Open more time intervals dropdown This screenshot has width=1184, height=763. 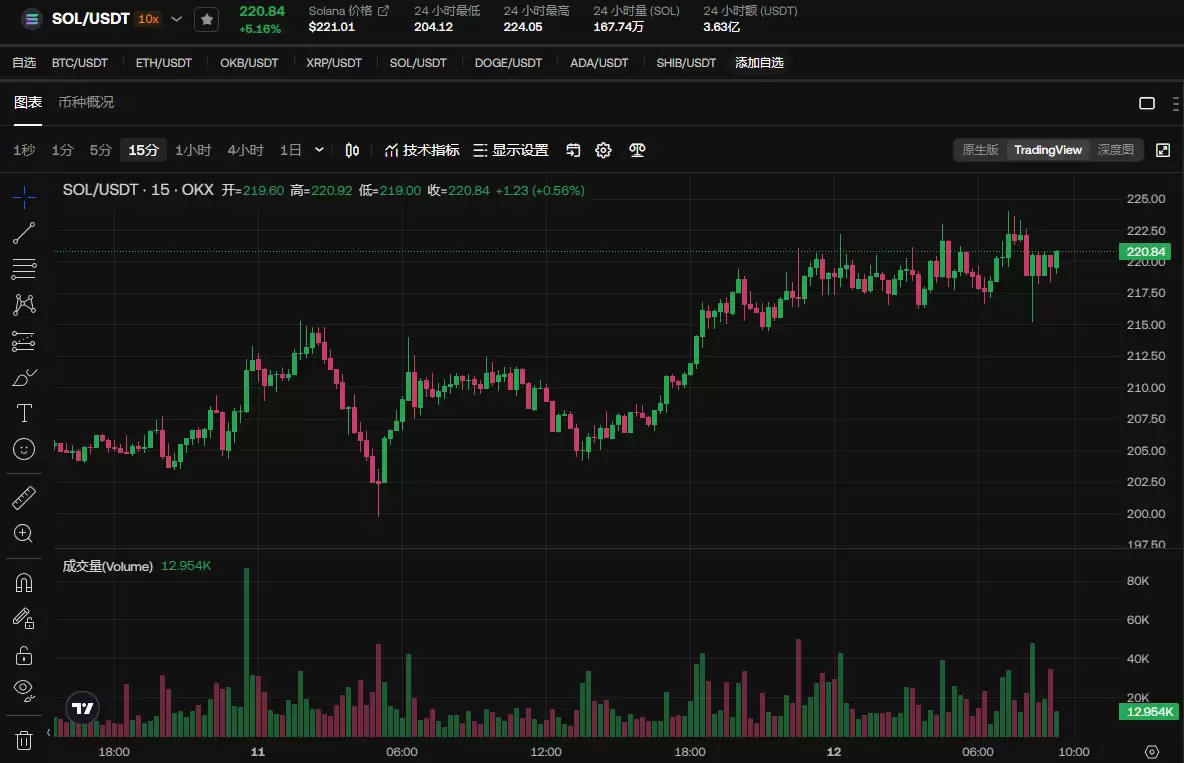click(319, 150)
